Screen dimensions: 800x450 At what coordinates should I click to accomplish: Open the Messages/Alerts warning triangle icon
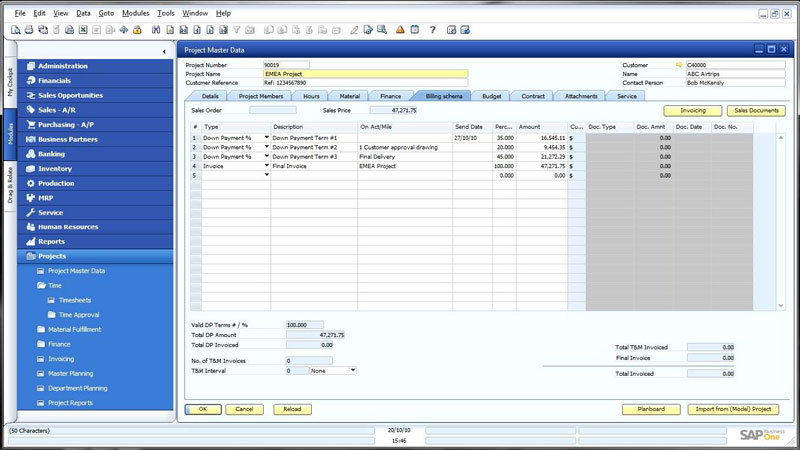tap(400, 30)
